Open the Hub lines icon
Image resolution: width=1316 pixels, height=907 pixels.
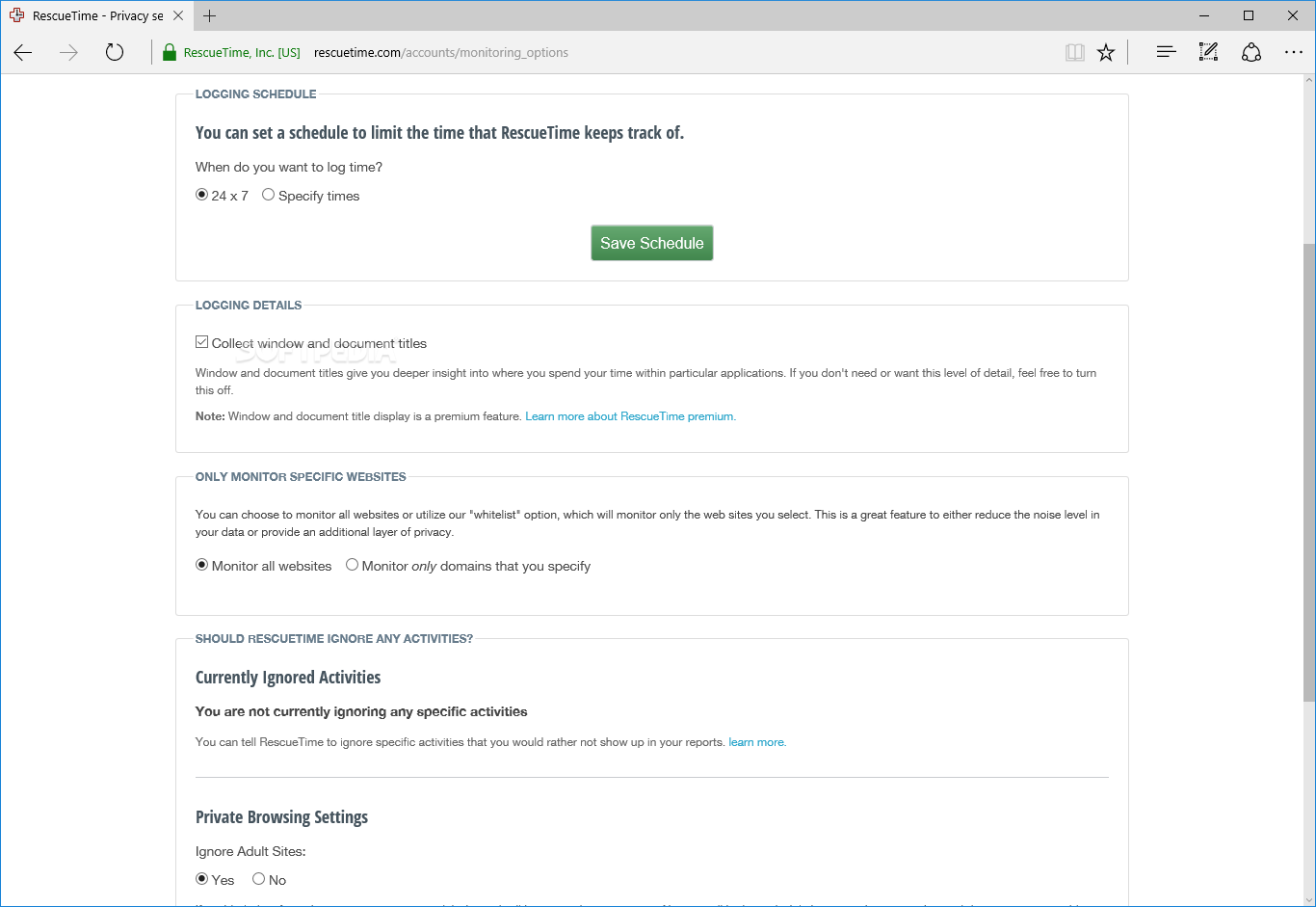(x=1166, y=53)
